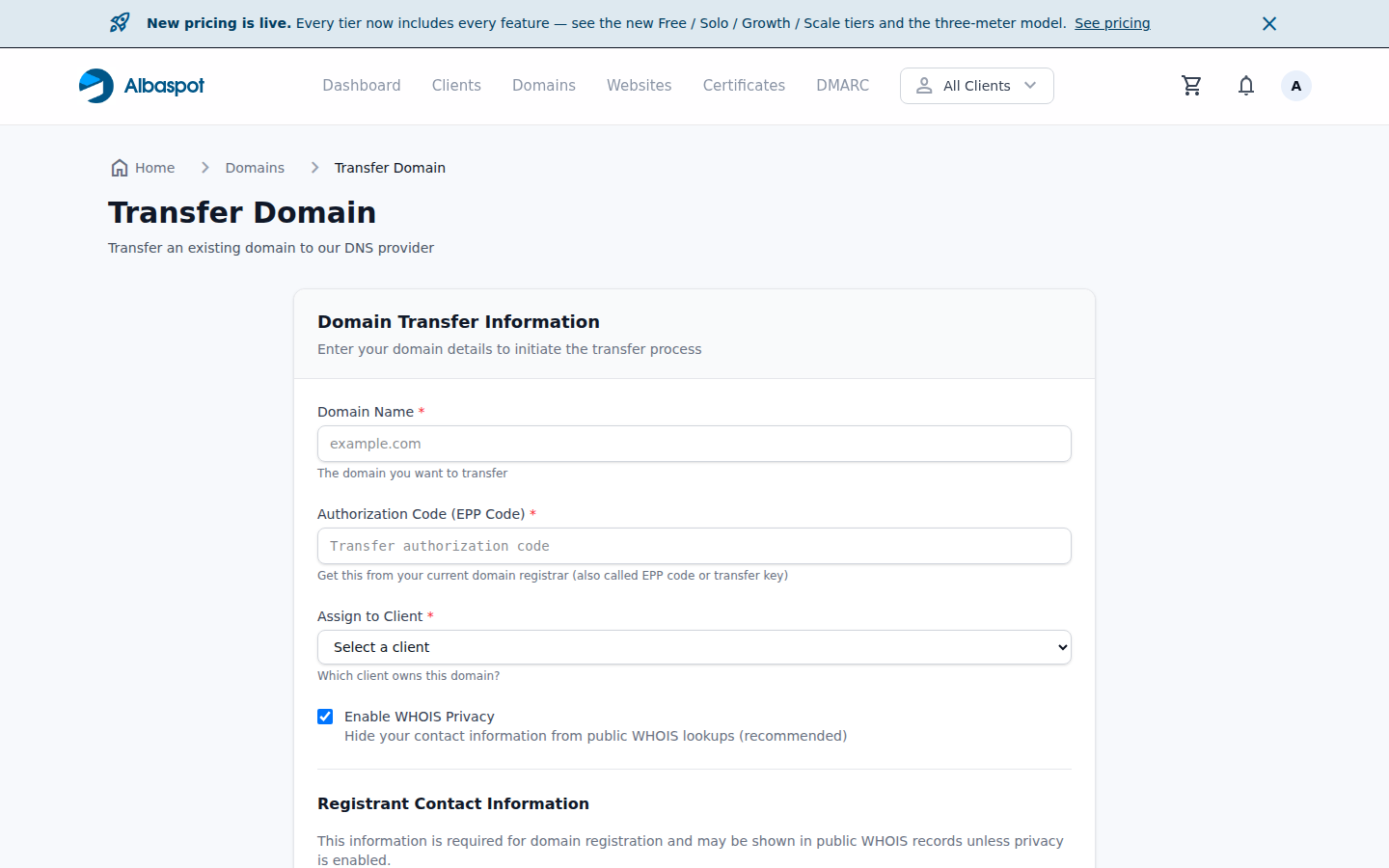The width and height of the screenshot is (1389, 868).
Task: Open the Domains nav item
Action: click(544, 86)
